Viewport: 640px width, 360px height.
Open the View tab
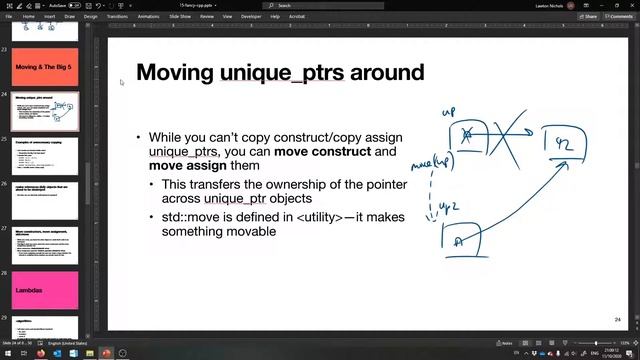point(227,17)
